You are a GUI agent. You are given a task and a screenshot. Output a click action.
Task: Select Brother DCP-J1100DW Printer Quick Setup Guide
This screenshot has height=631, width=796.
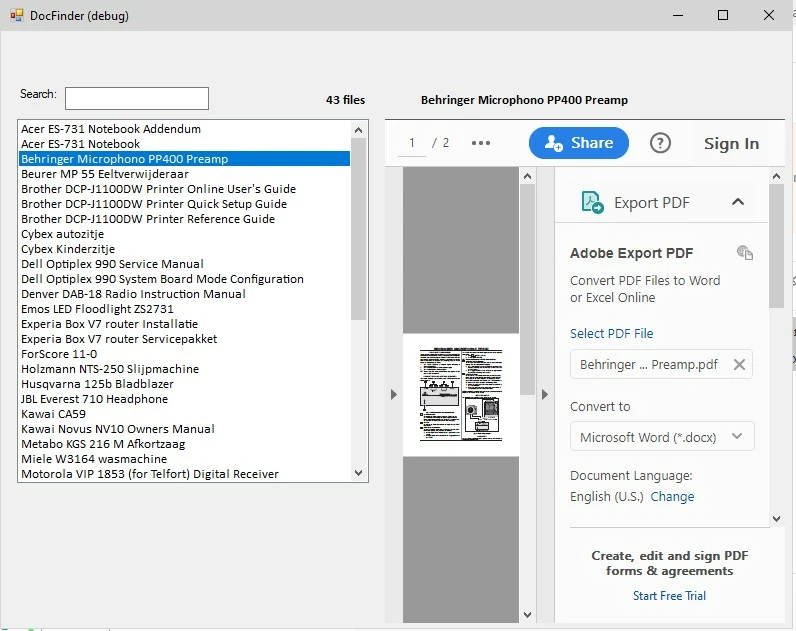184,204
